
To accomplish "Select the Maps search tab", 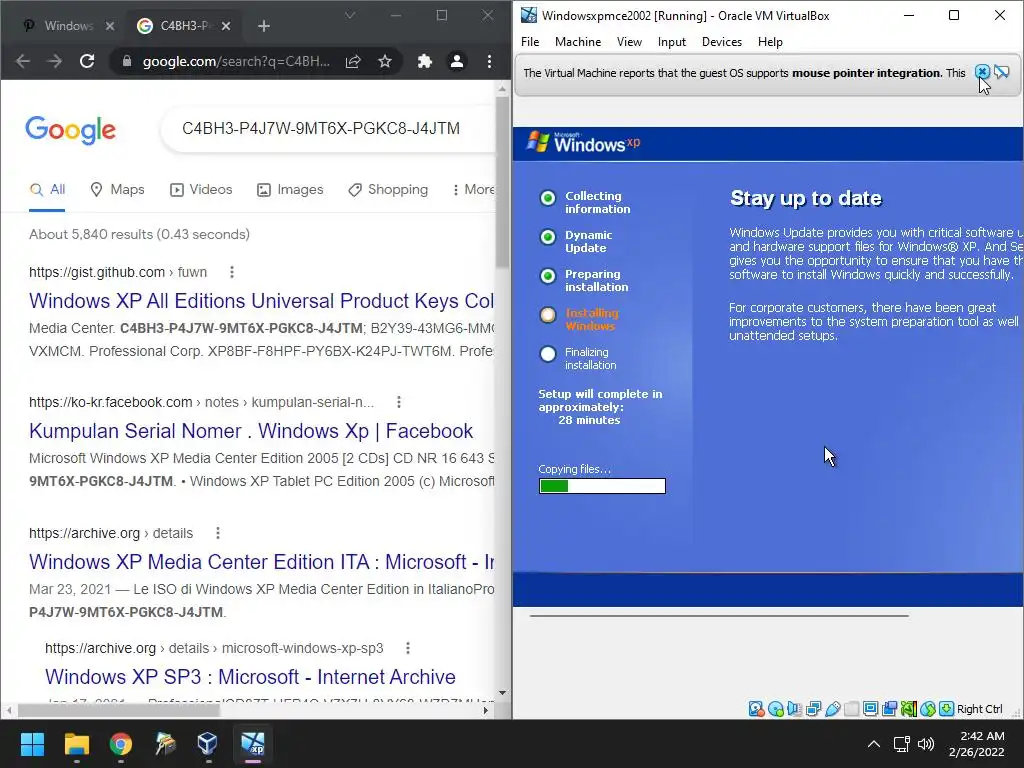I will [x=117, y=189].
